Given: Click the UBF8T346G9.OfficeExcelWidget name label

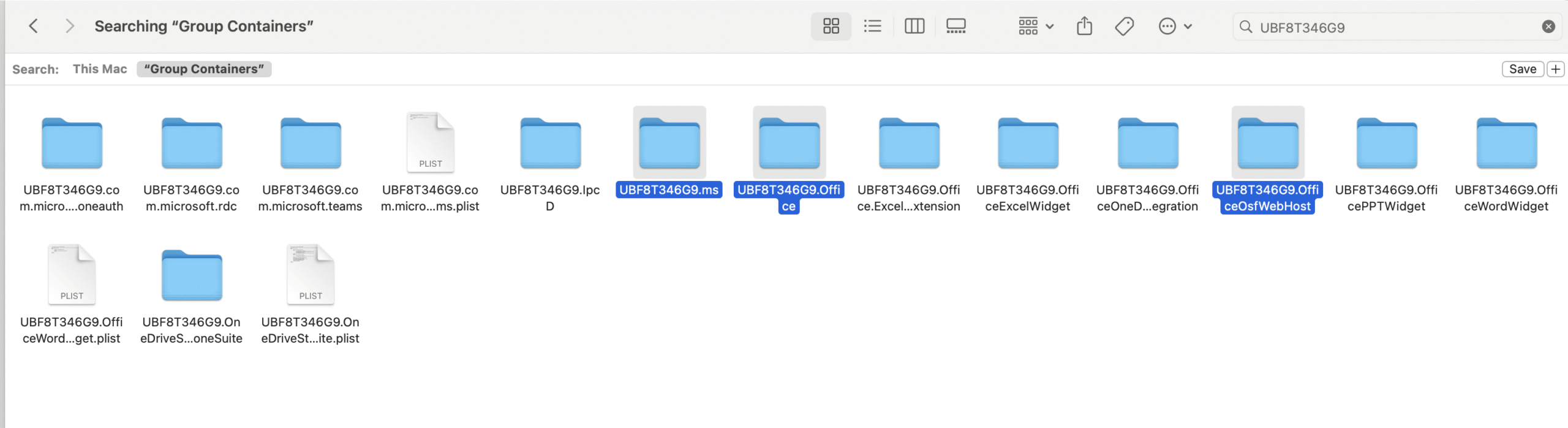Looking at the screenshot, I should pyautogui.click(x=1027, y=198).
